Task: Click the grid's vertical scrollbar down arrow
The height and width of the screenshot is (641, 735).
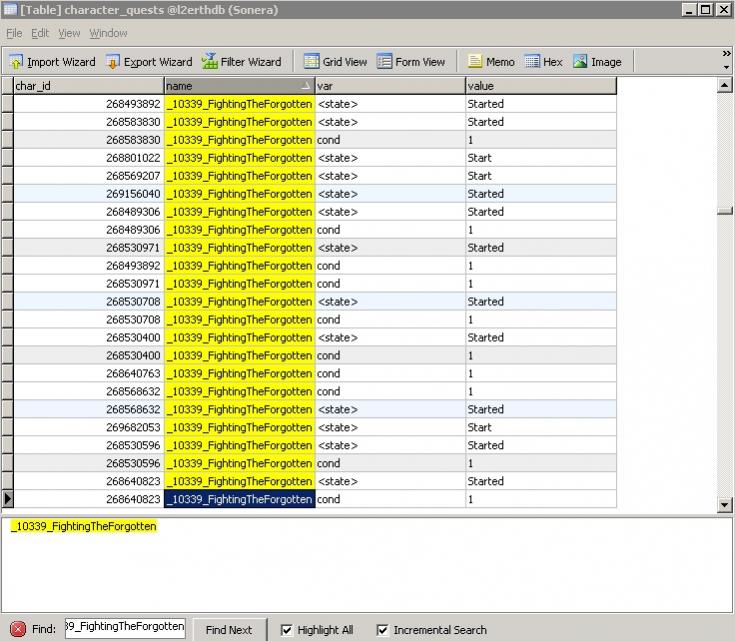Action: click(726, 505)
